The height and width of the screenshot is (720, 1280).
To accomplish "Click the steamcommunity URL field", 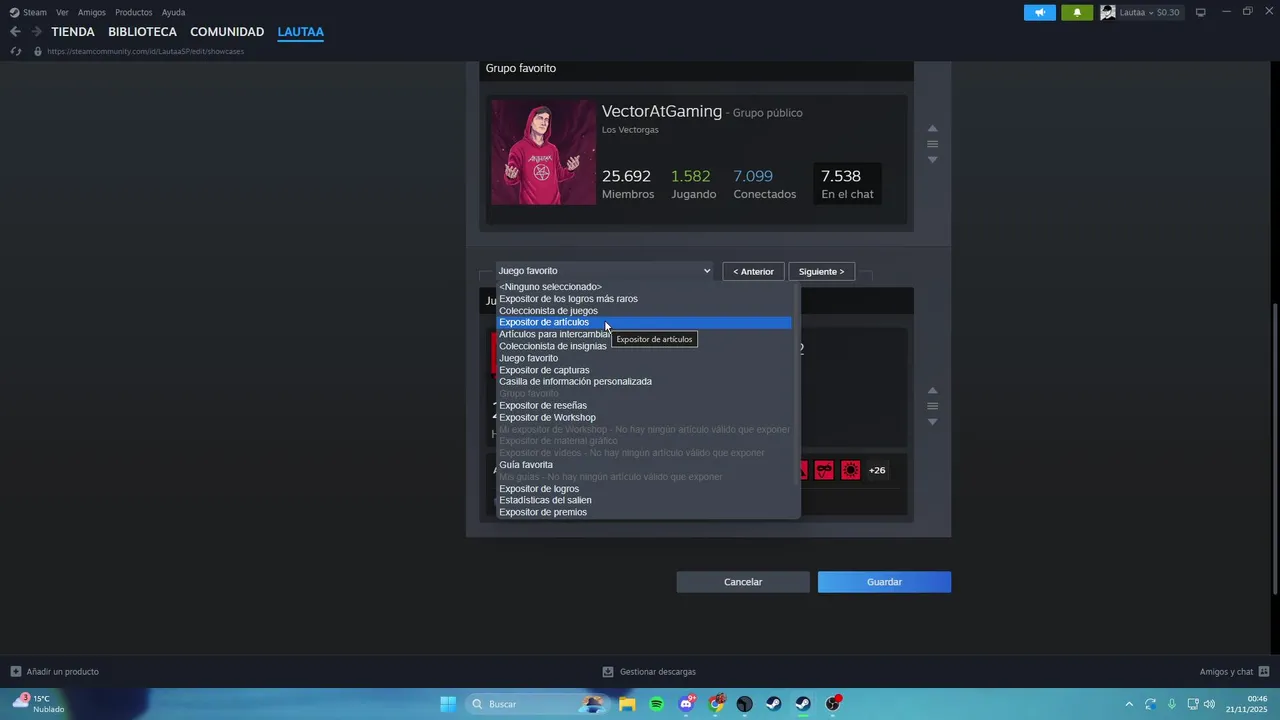I will (x=145, y=51).
